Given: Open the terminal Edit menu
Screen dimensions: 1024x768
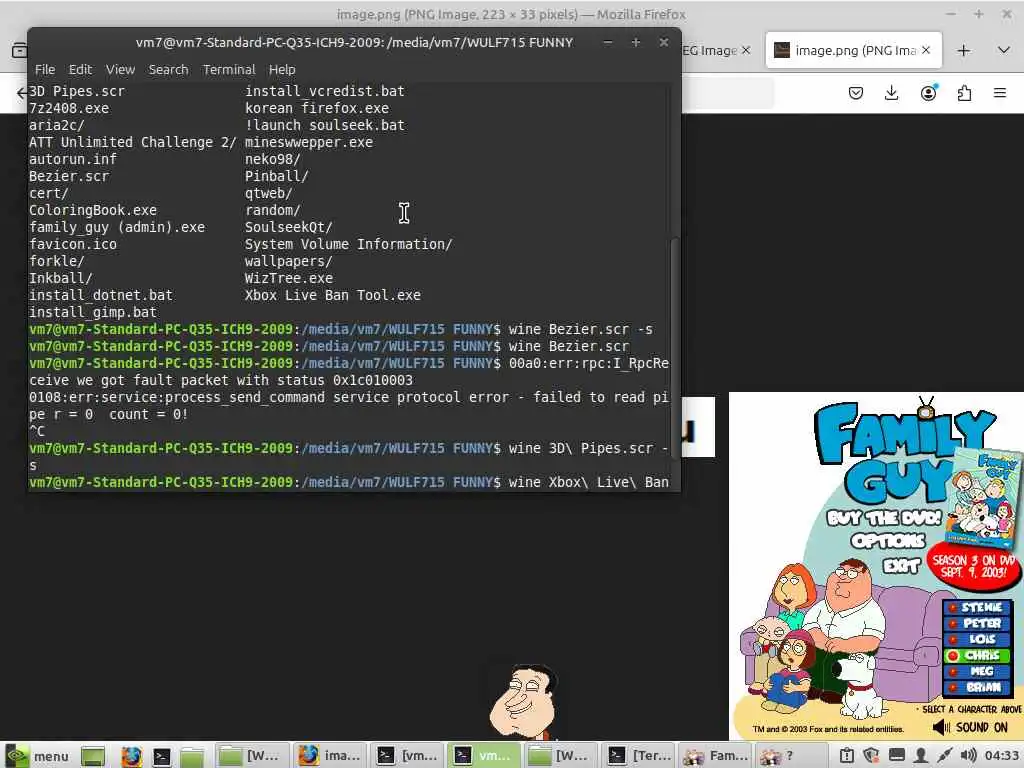Looking at the screenshot, I should pyautogui.click(x=80, y=69).
